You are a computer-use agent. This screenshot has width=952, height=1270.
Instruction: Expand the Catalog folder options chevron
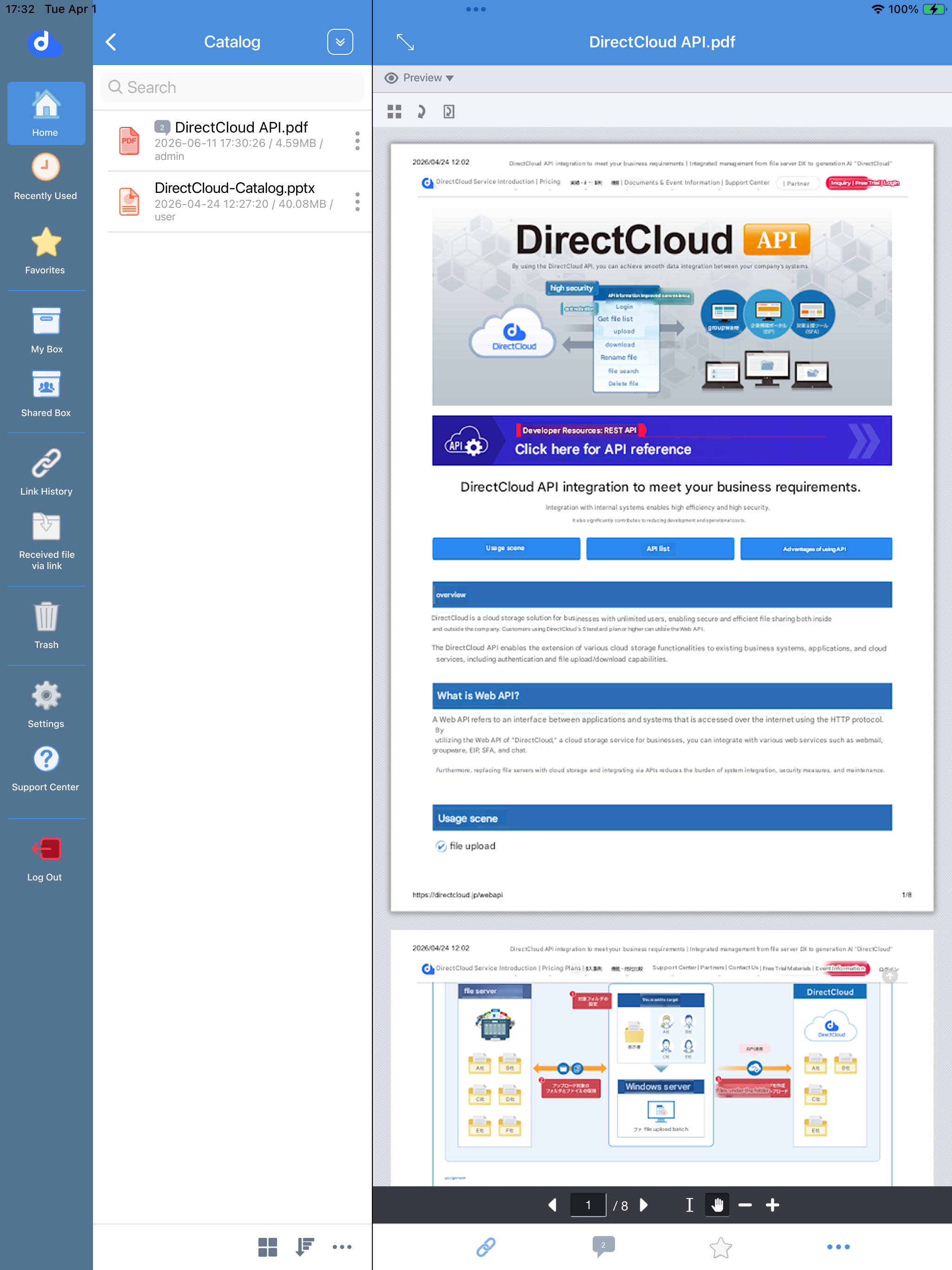(340, 42)
